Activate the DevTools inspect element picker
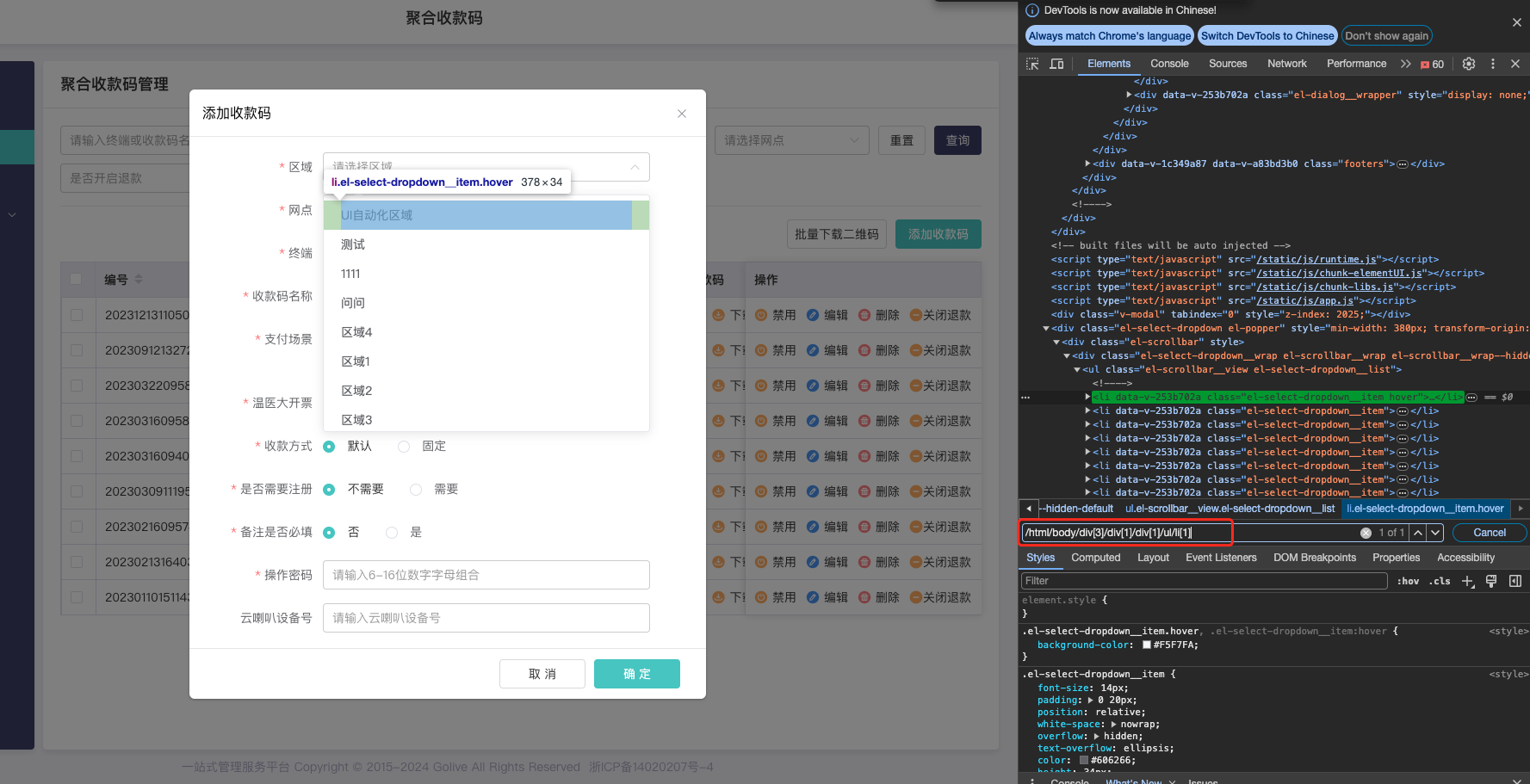The height and width of the screenshot is (784, 1530). tap(1032, 64)
